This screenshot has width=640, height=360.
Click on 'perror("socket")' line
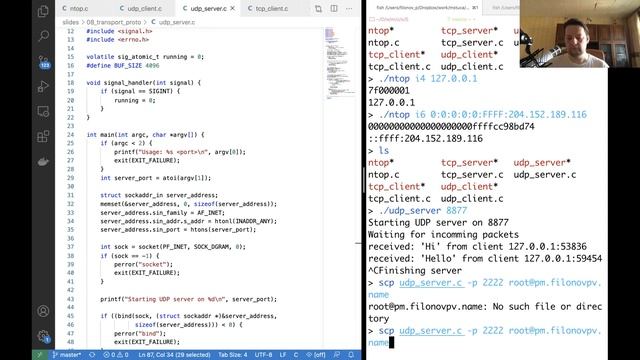[144, 264]
